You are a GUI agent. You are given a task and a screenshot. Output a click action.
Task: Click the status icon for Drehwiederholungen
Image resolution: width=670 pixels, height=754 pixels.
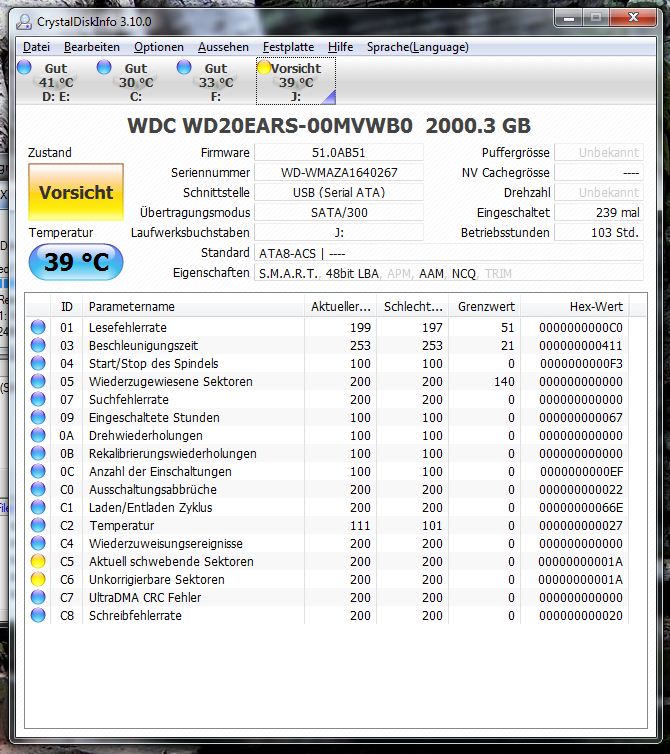[38, 435]
